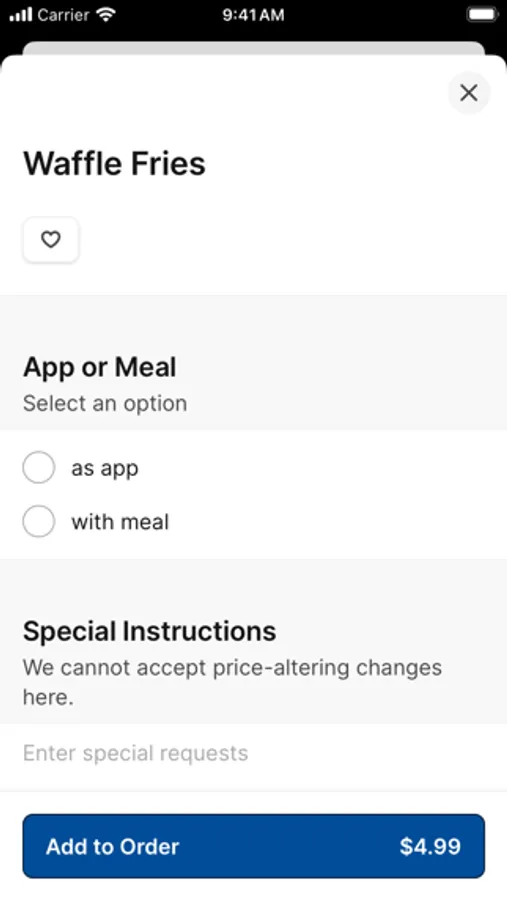Focus the "Enter special requests" field
Screen dimensions: 507x900
253,752
